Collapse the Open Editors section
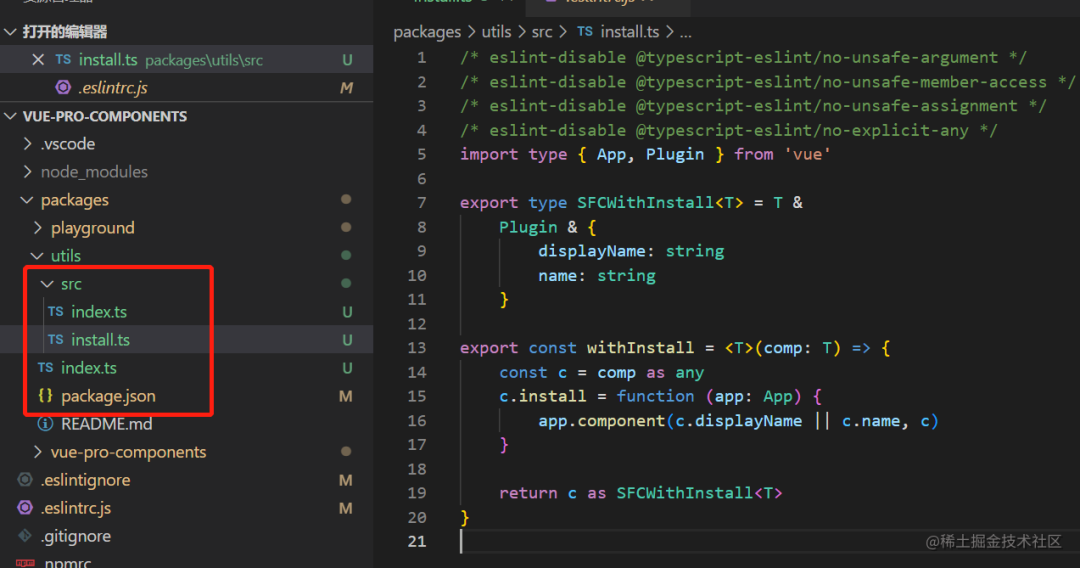This screenshot has width=1080, height=568. click(10, 32)
